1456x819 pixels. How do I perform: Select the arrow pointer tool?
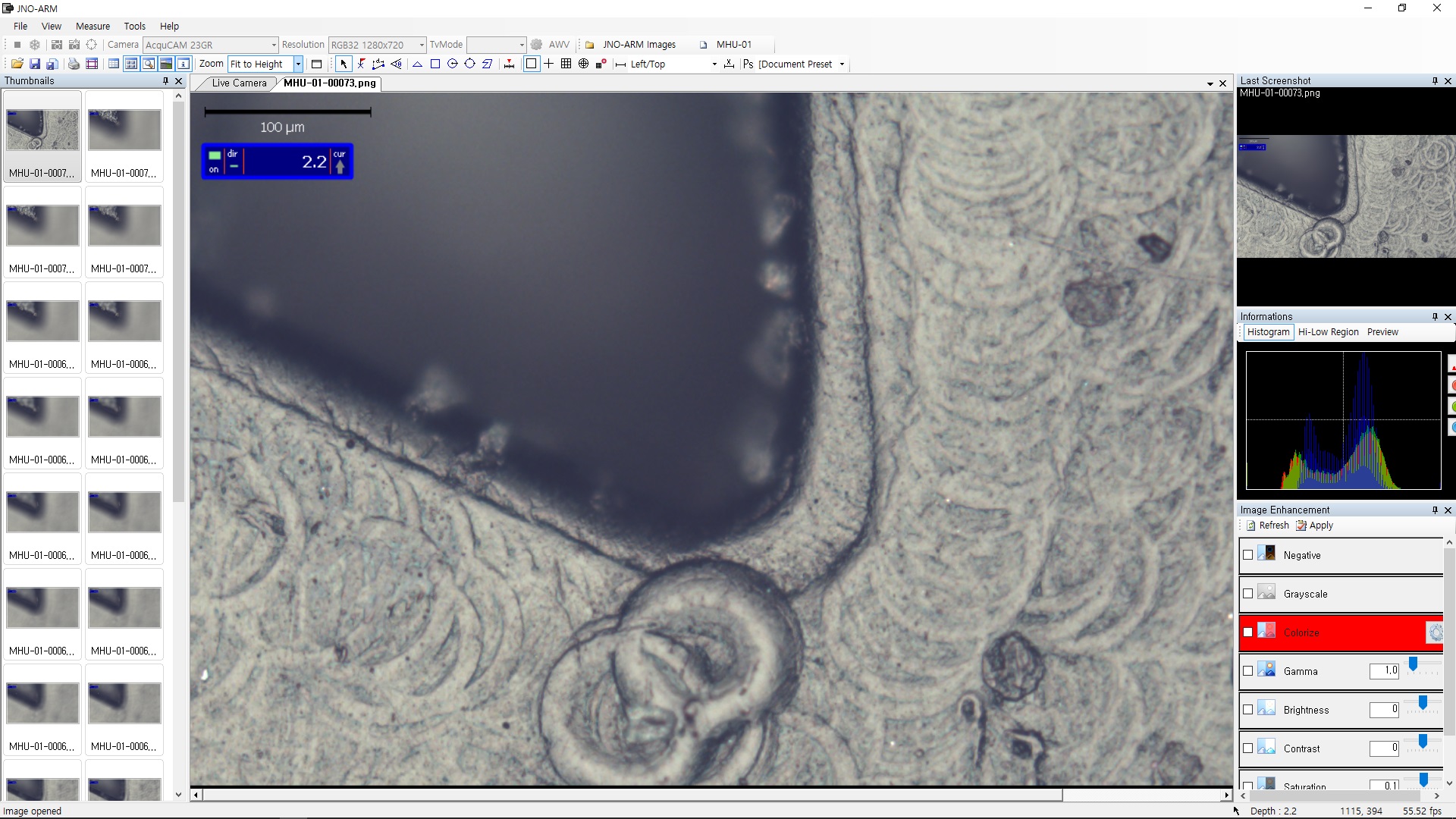pos(344,64)
